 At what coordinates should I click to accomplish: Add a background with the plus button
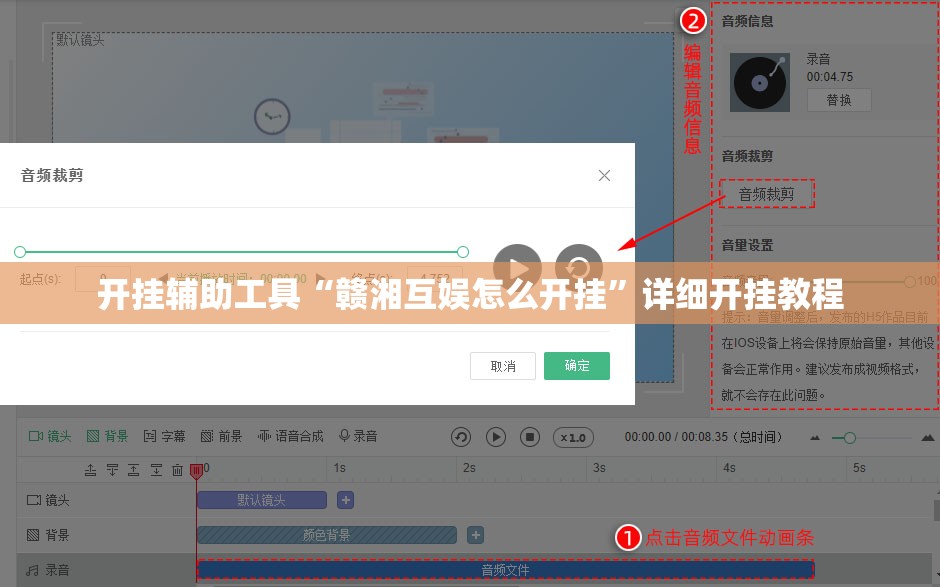tap(475, 535)
